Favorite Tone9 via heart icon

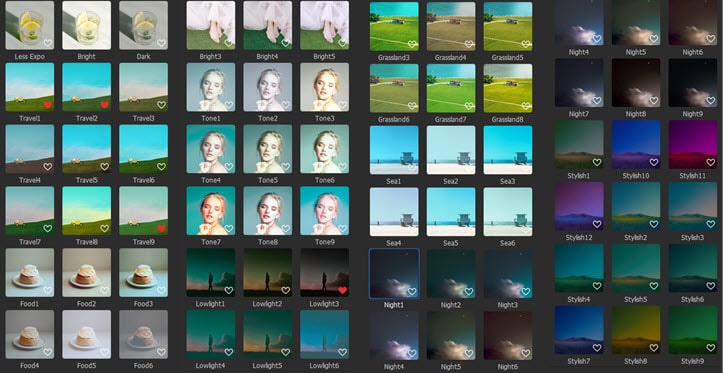pos(342,228)
